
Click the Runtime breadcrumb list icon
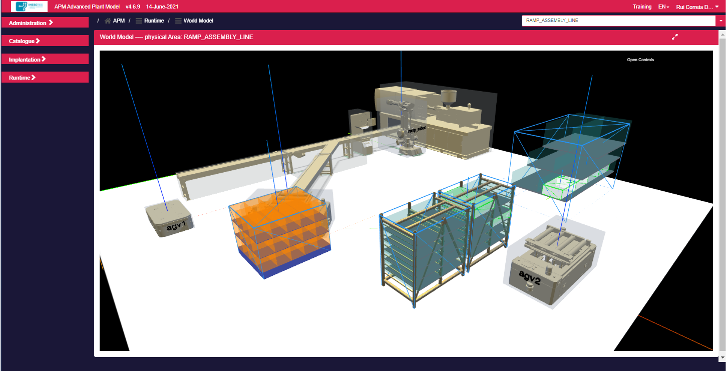click(139, 21)
